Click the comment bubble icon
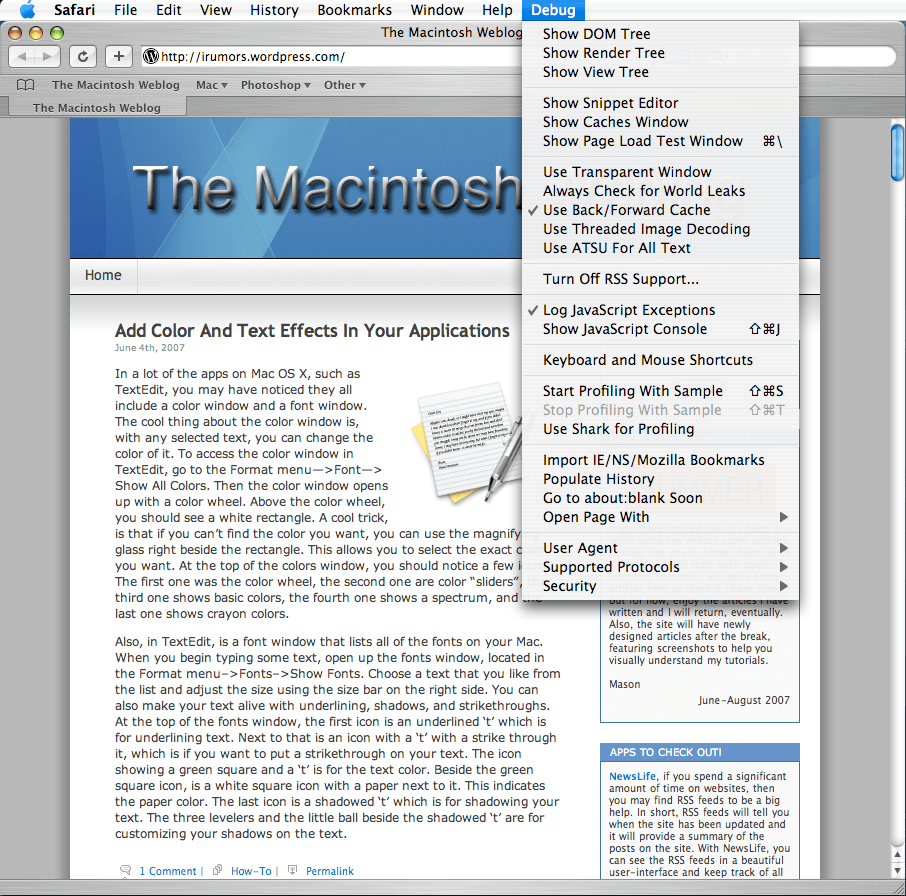This screenshot has height=896, width=906. [x=125, y=871]
